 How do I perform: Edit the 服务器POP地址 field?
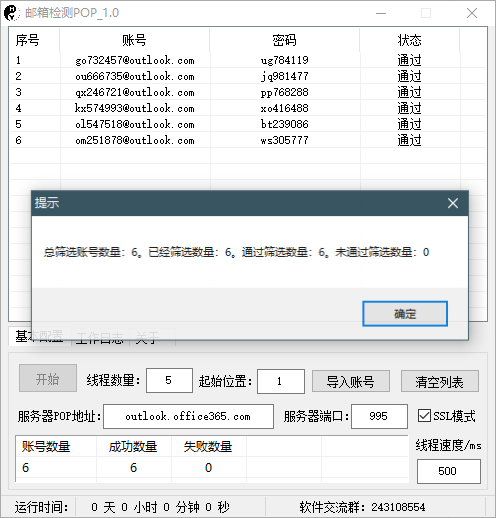(x=188, y=416)
